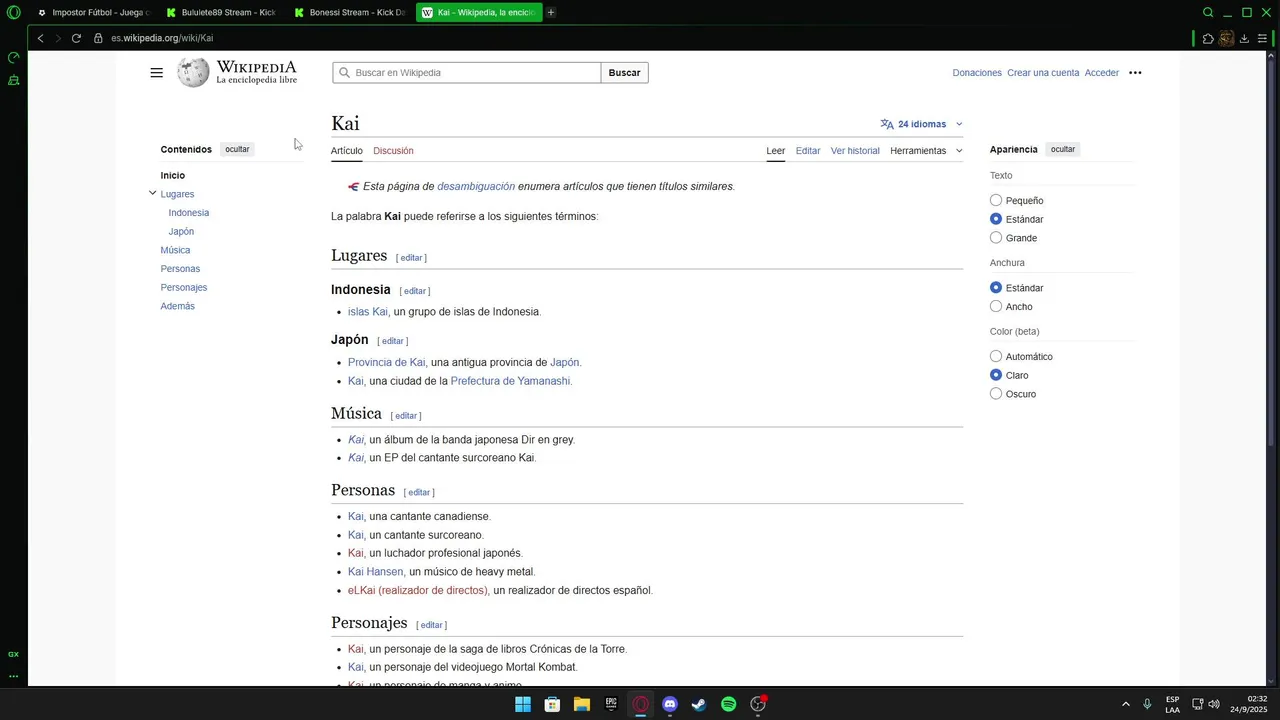1280x720 pixels.
Task: Select Grande text size
Action: 996,238
